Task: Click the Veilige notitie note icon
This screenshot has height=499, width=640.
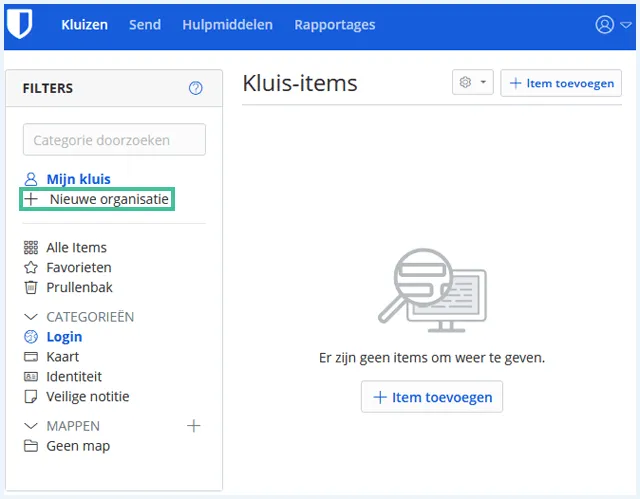Action: 31,397
